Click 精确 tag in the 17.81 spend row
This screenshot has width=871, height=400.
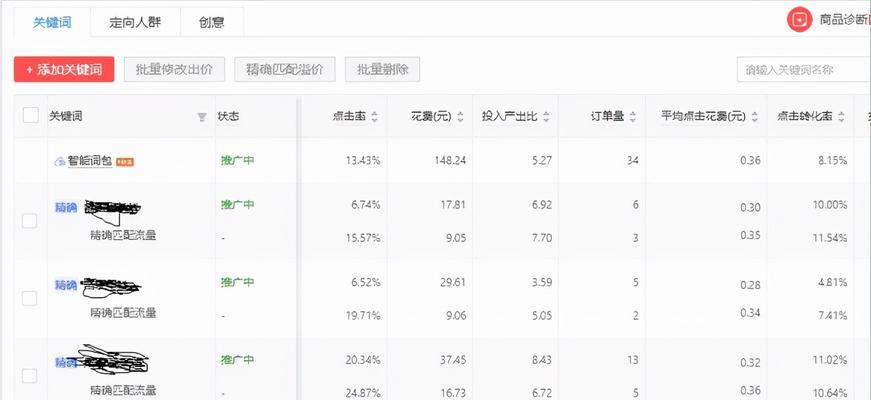(x=66, y=207)
